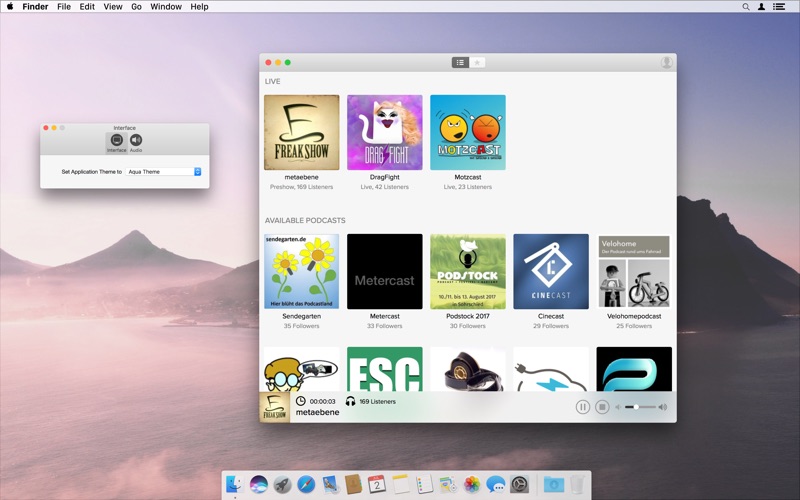Switch to favorites star view
800x500 pixels.
click(477, 62)
